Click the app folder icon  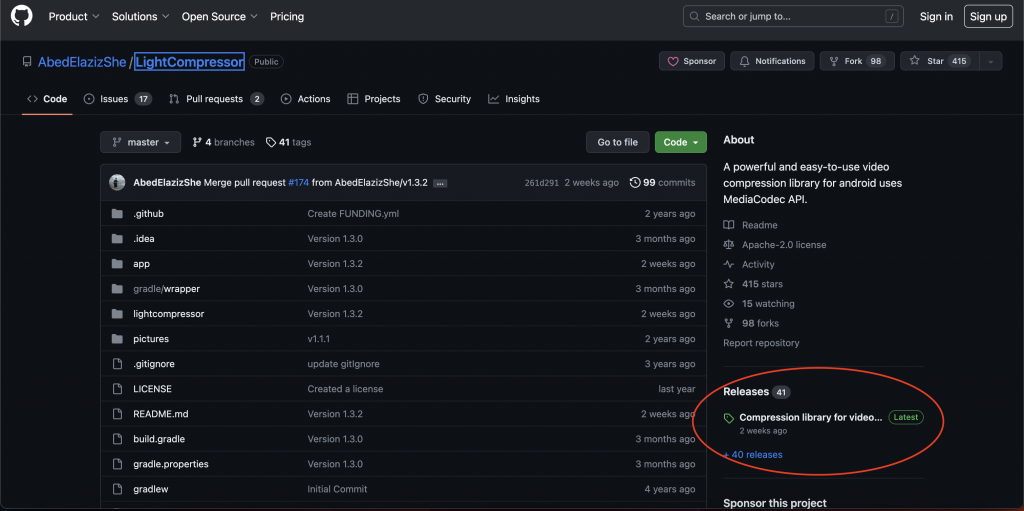point(118,264)
